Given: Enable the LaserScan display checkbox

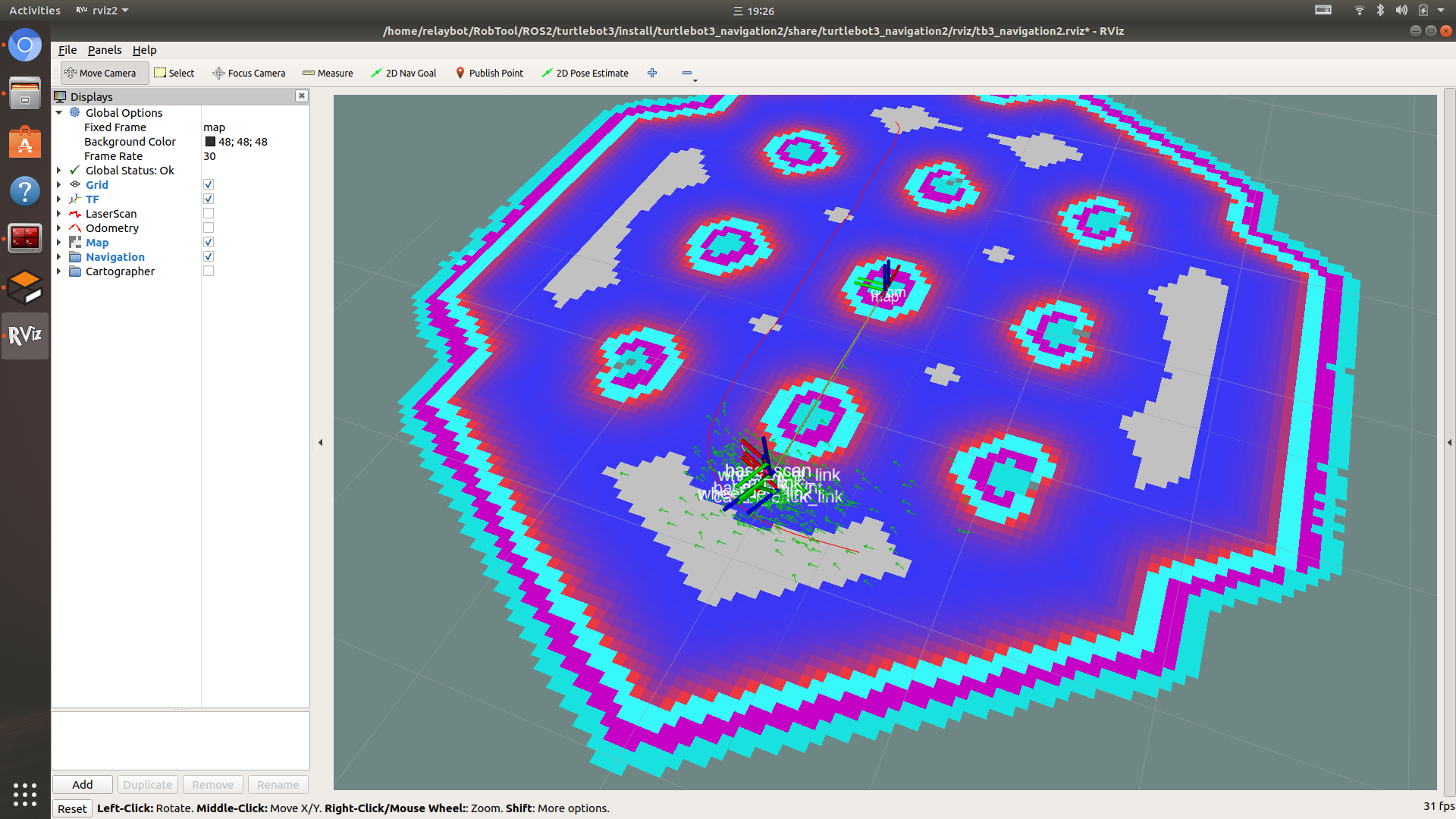Looking at the screenshot, I should [x=209, y=214].
